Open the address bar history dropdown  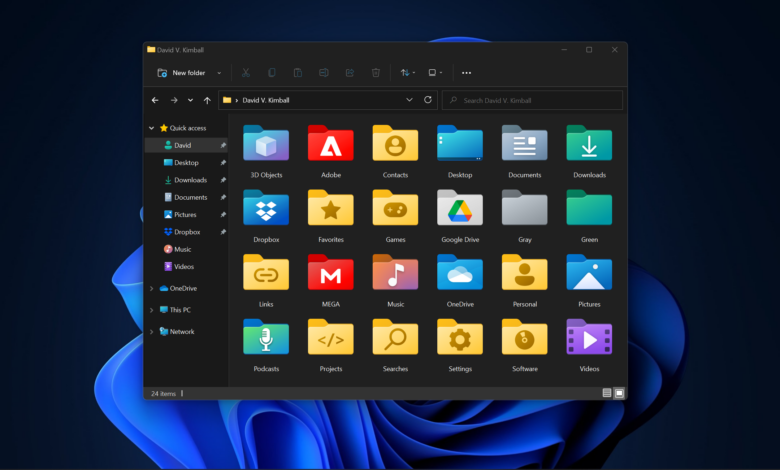tap(409, 100)
